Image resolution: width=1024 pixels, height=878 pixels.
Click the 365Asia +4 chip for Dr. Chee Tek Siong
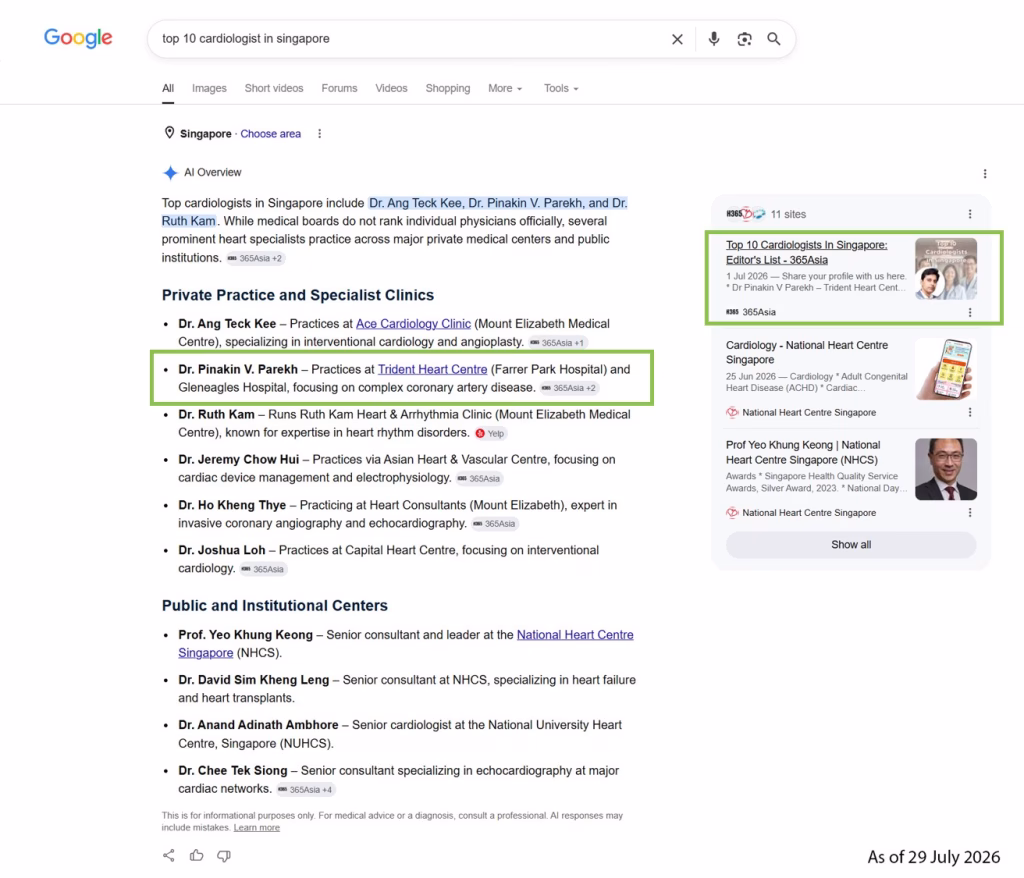(305, 790)
